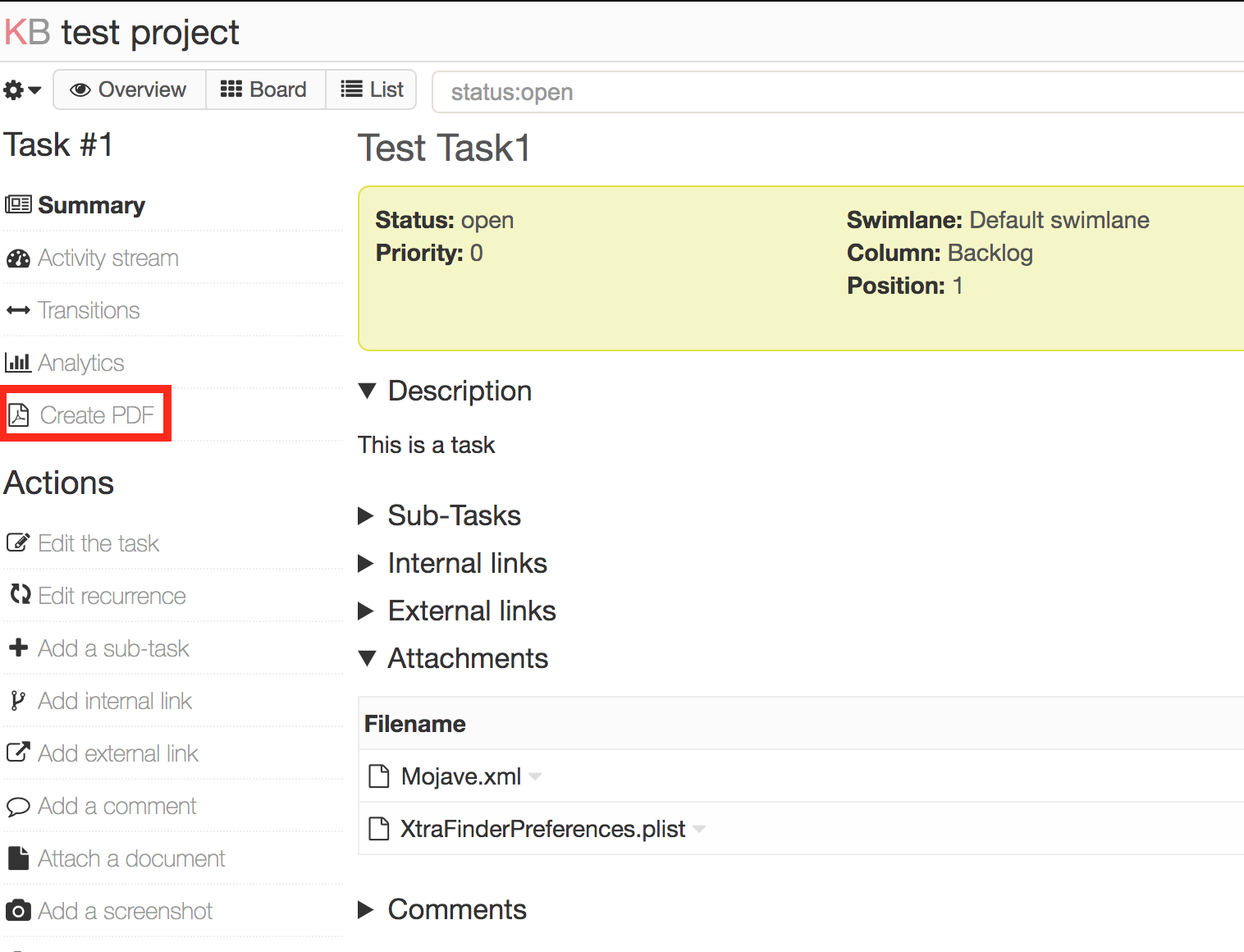Open the Mojave.xml attachment dropdown

pyautogui.click(x=535, y=776)
